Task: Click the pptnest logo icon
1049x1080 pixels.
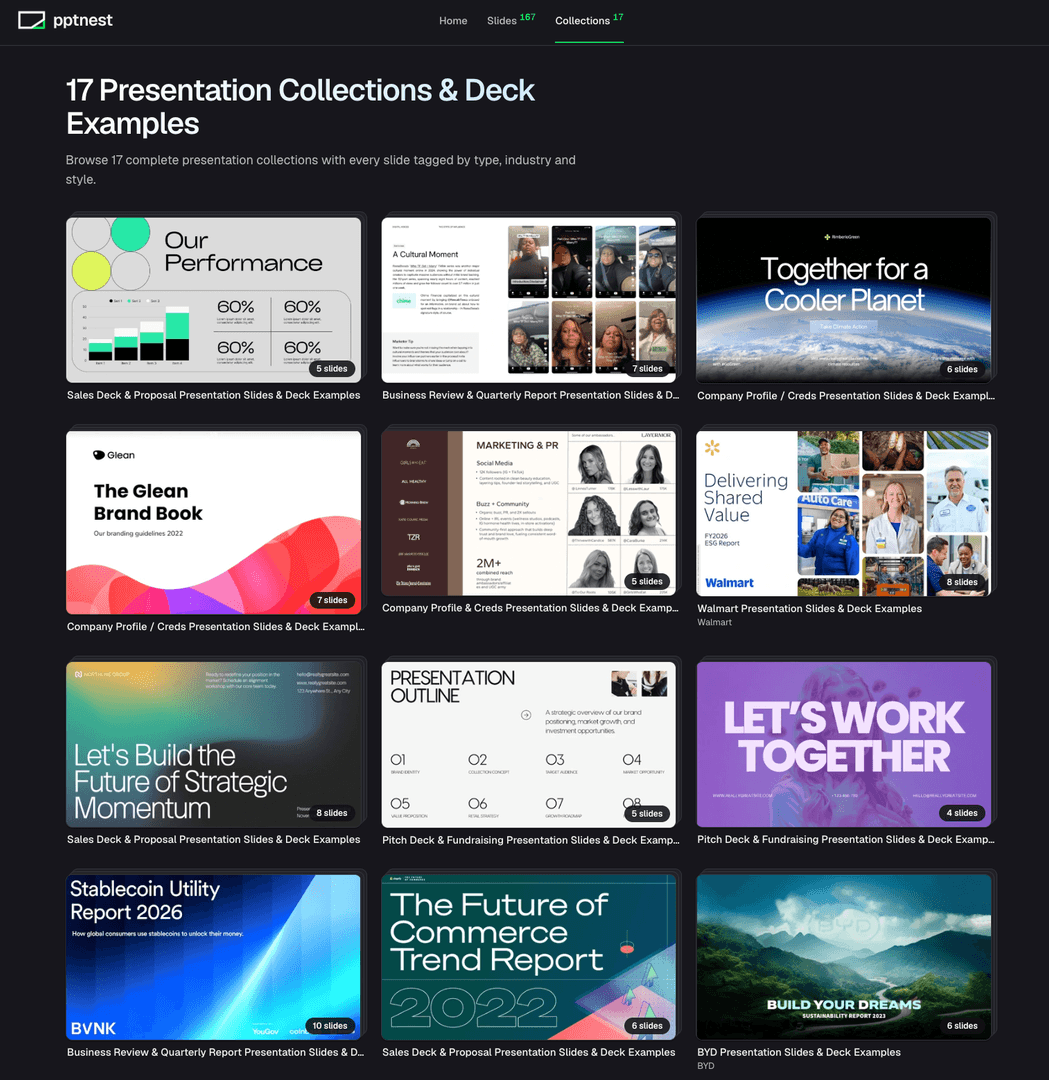Action: [x=31, y=20]
